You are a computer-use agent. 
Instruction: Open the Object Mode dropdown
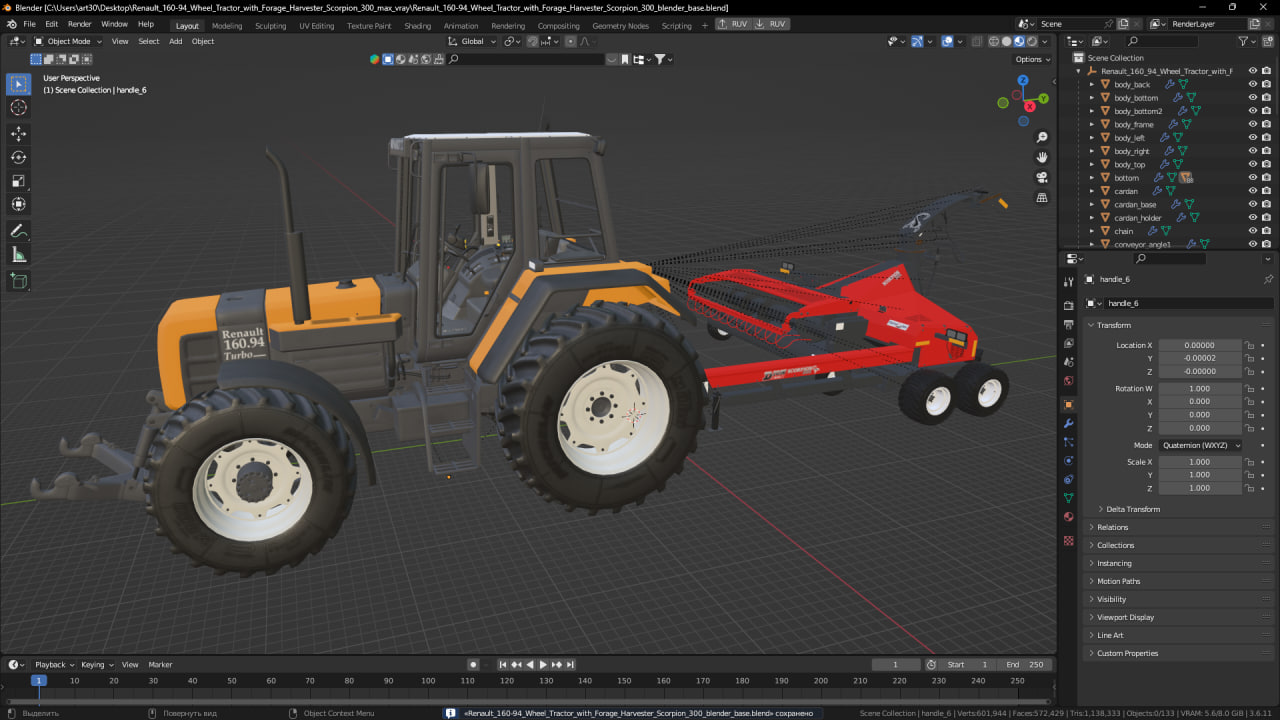(66, 41)
